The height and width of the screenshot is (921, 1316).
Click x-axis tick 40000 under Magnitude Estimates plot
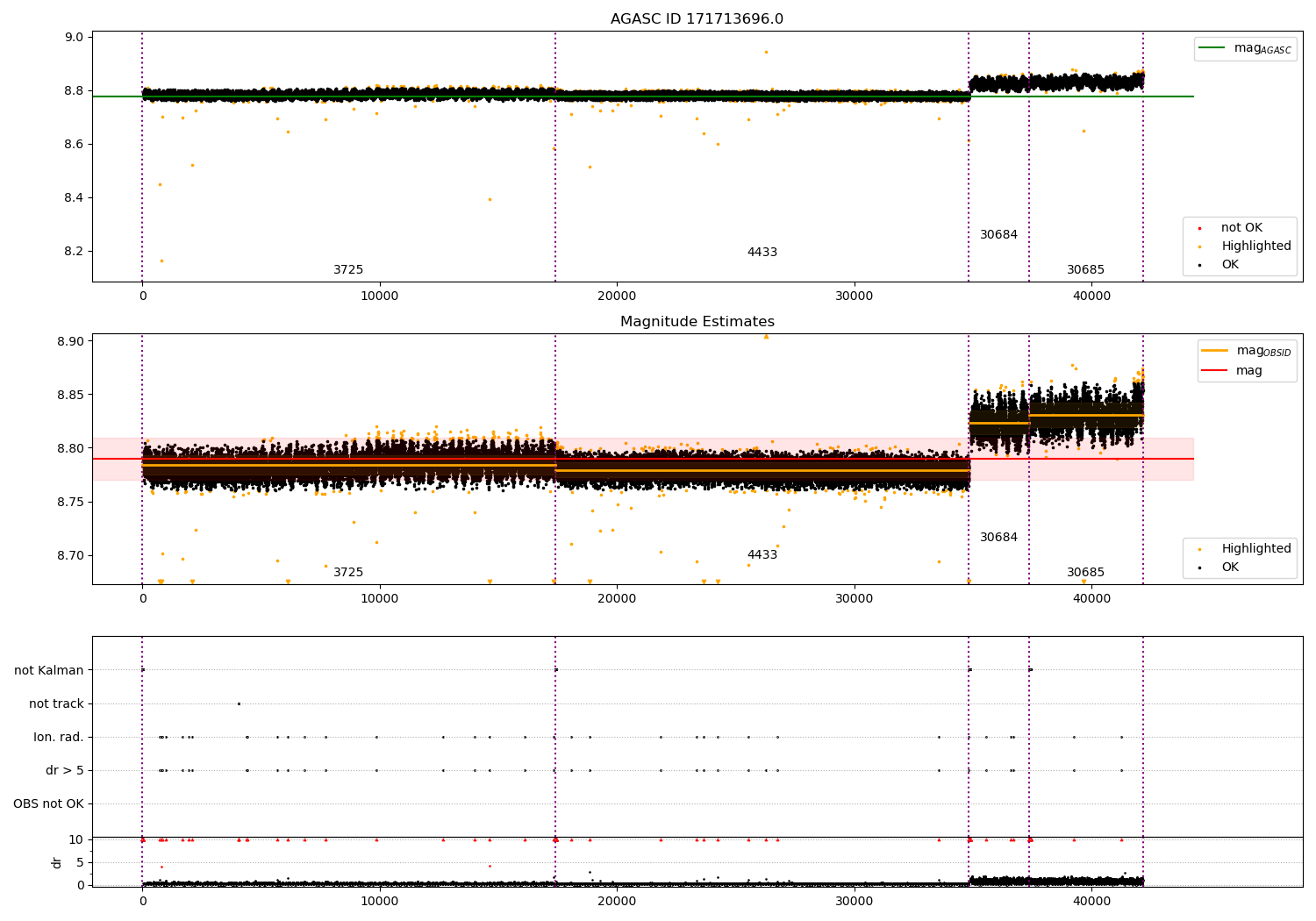[x=1091, y=599]
